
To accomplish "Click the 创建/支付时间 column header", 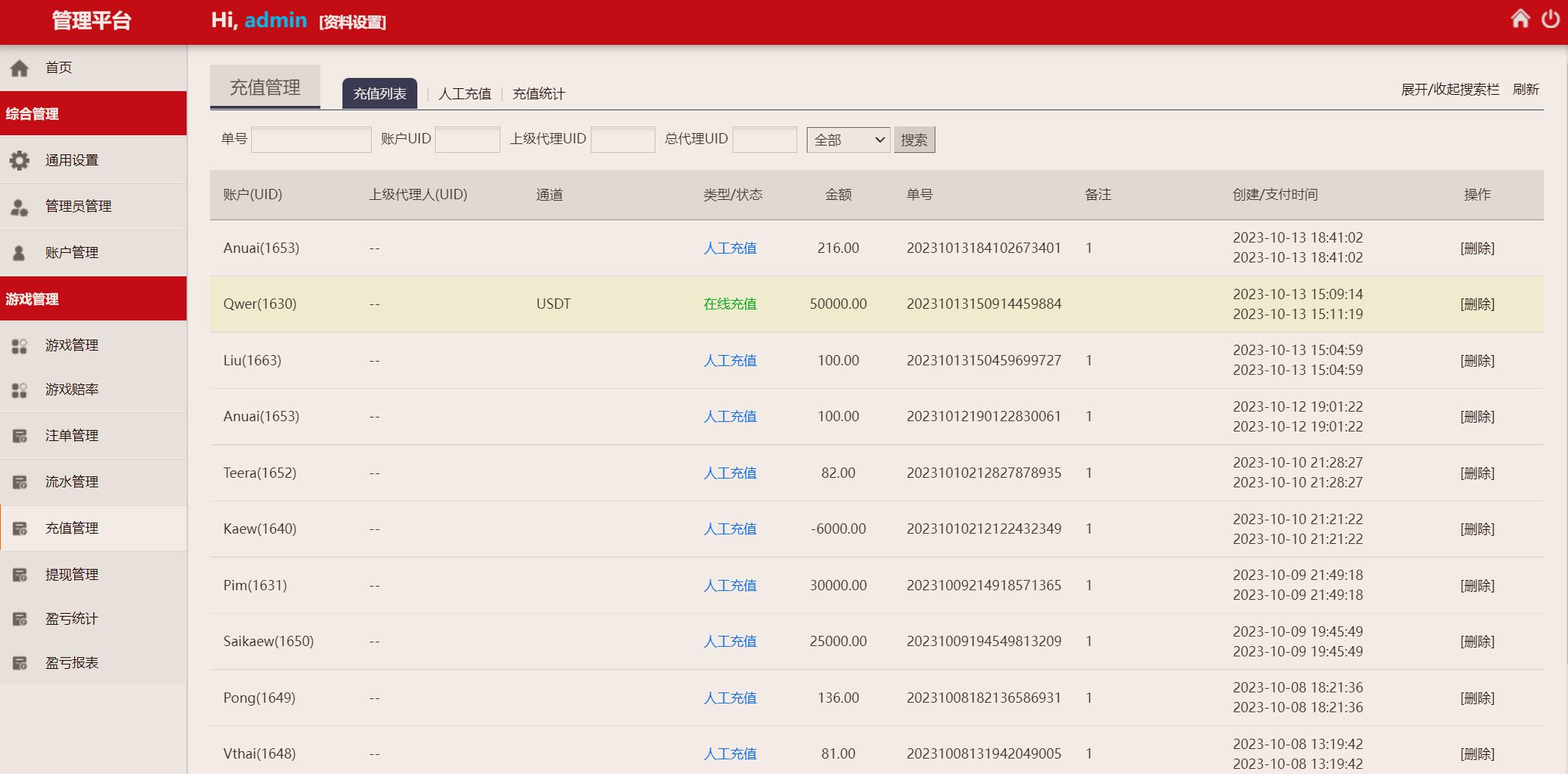I will pyautogui.click(x=1275, y=195).
